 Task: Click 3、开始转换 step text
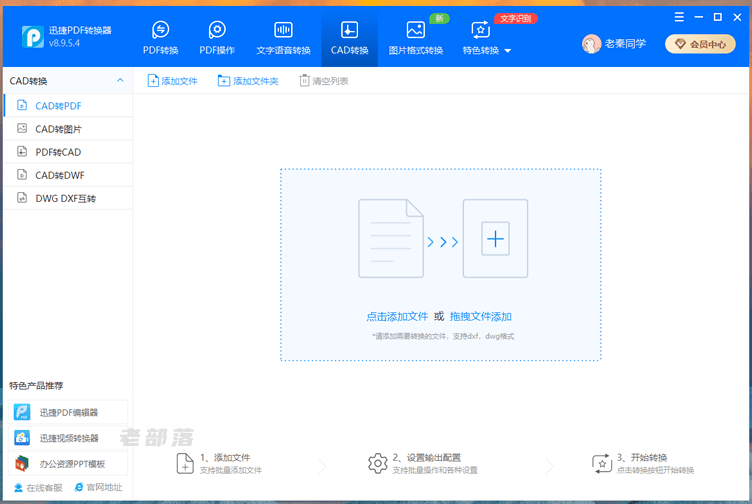642,457
